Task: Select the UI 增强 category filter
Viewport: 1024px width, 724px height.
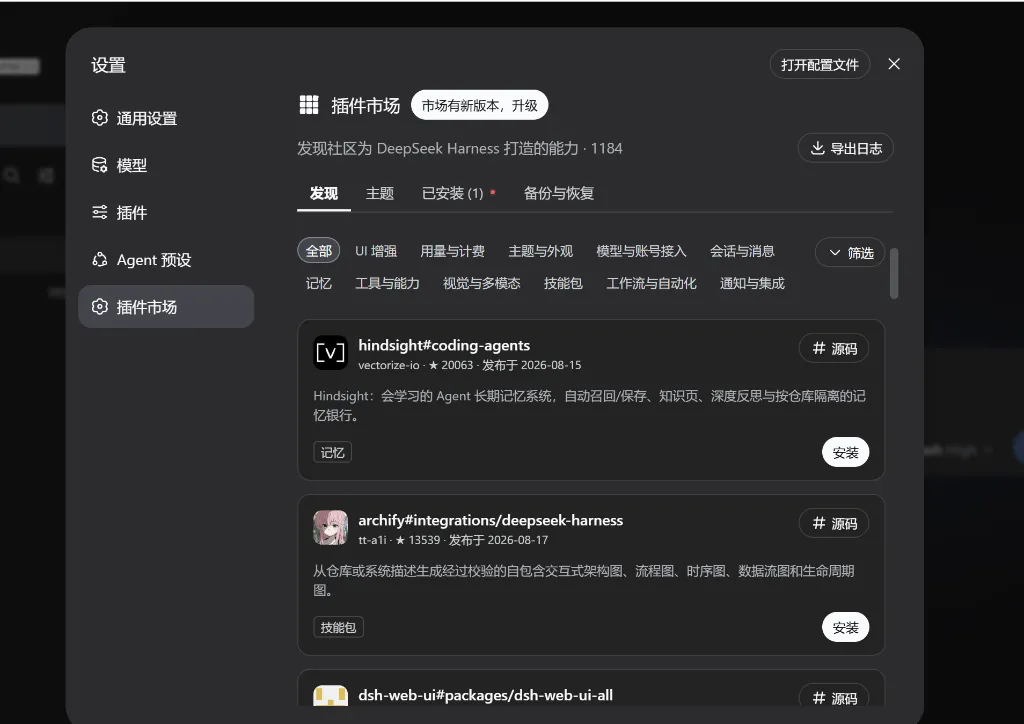Action: [x=376, y=251]
